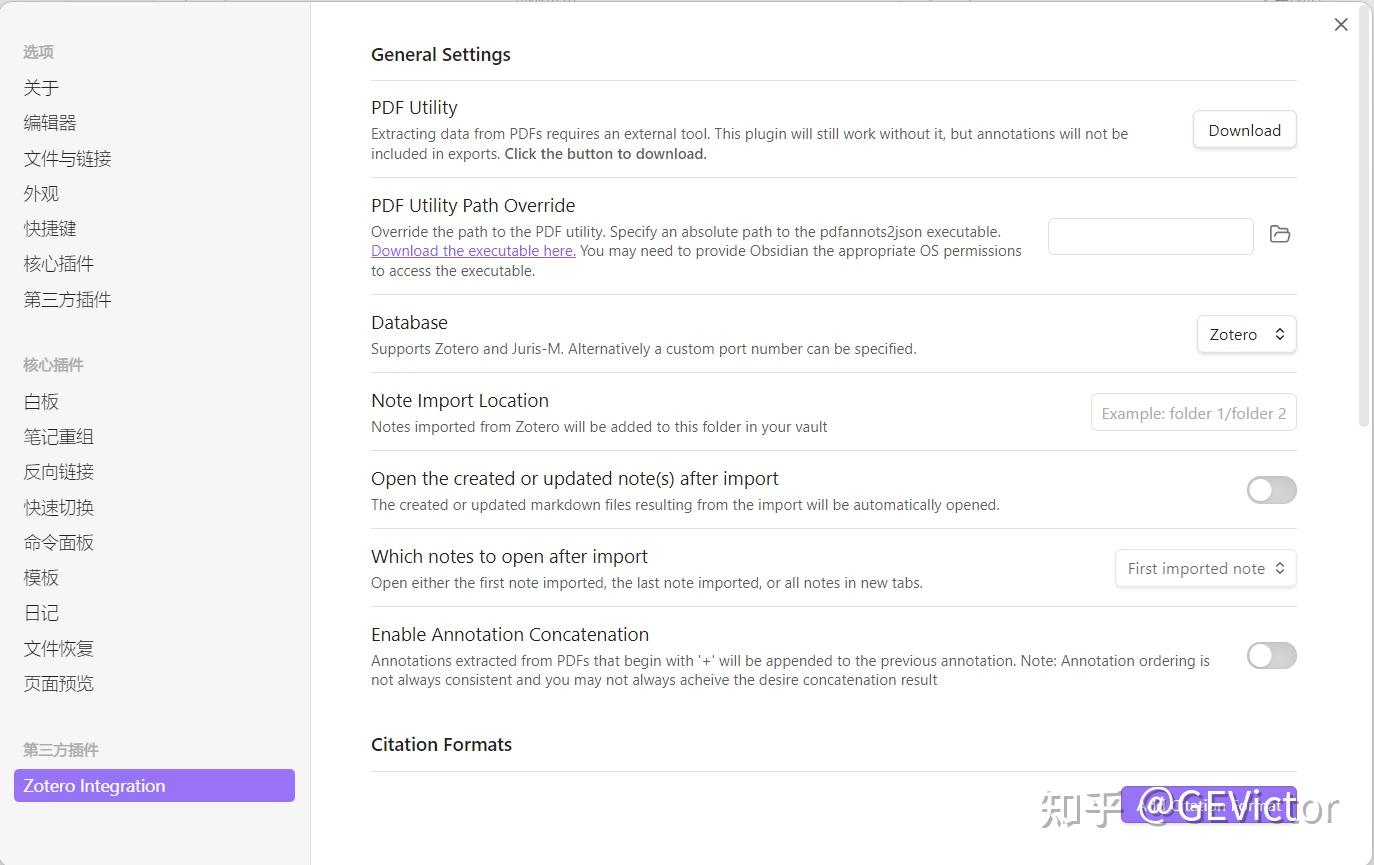1374x865 pixels.
Task: Open the First imported note dropdown
Action: (x=1205, y=568)
